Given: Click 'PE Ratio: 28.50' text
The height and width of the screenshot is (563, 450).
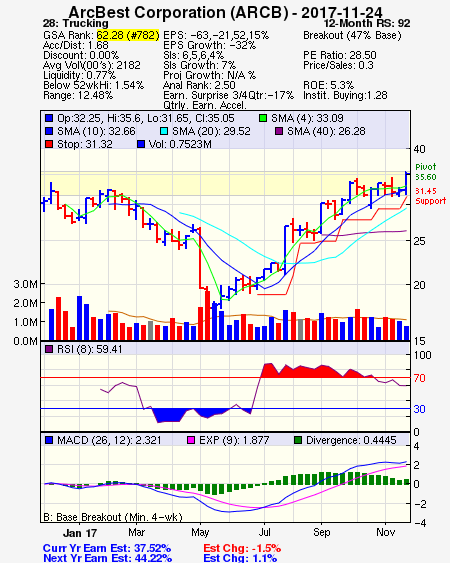Looking at the screenshot, I should (340, 55).
